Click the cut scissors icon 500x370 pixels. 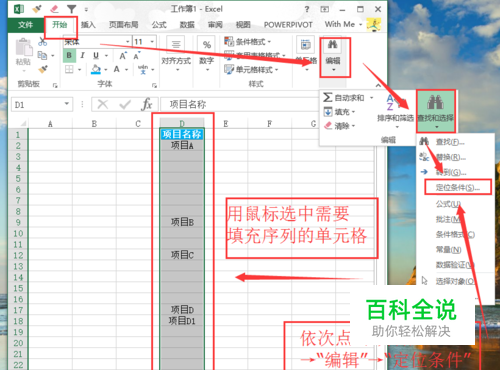coord(42,42)
